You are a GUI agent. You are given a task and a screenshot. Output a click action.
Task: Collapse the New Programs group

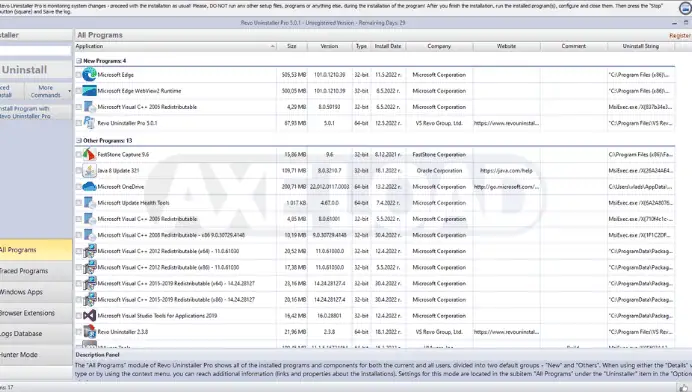click(79, 61)
